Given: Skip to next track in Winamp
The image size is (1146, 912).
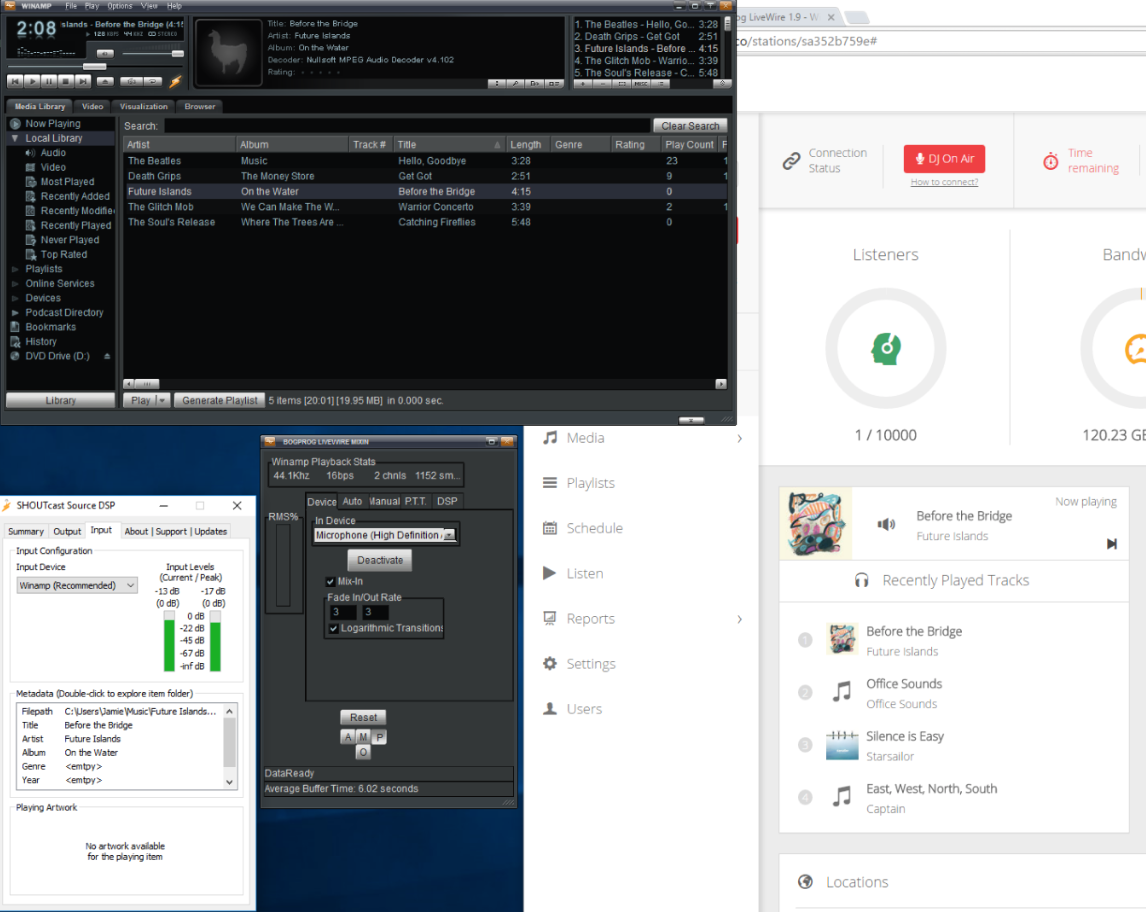Looking at the screenshot, I should click(x=83, y=81).
